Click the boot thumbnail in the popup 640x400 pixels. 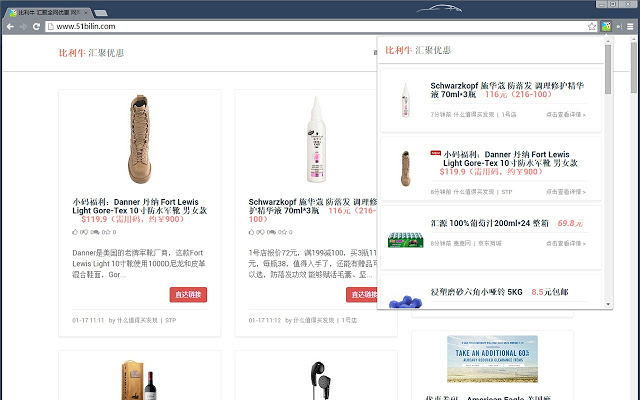(405, 168)
